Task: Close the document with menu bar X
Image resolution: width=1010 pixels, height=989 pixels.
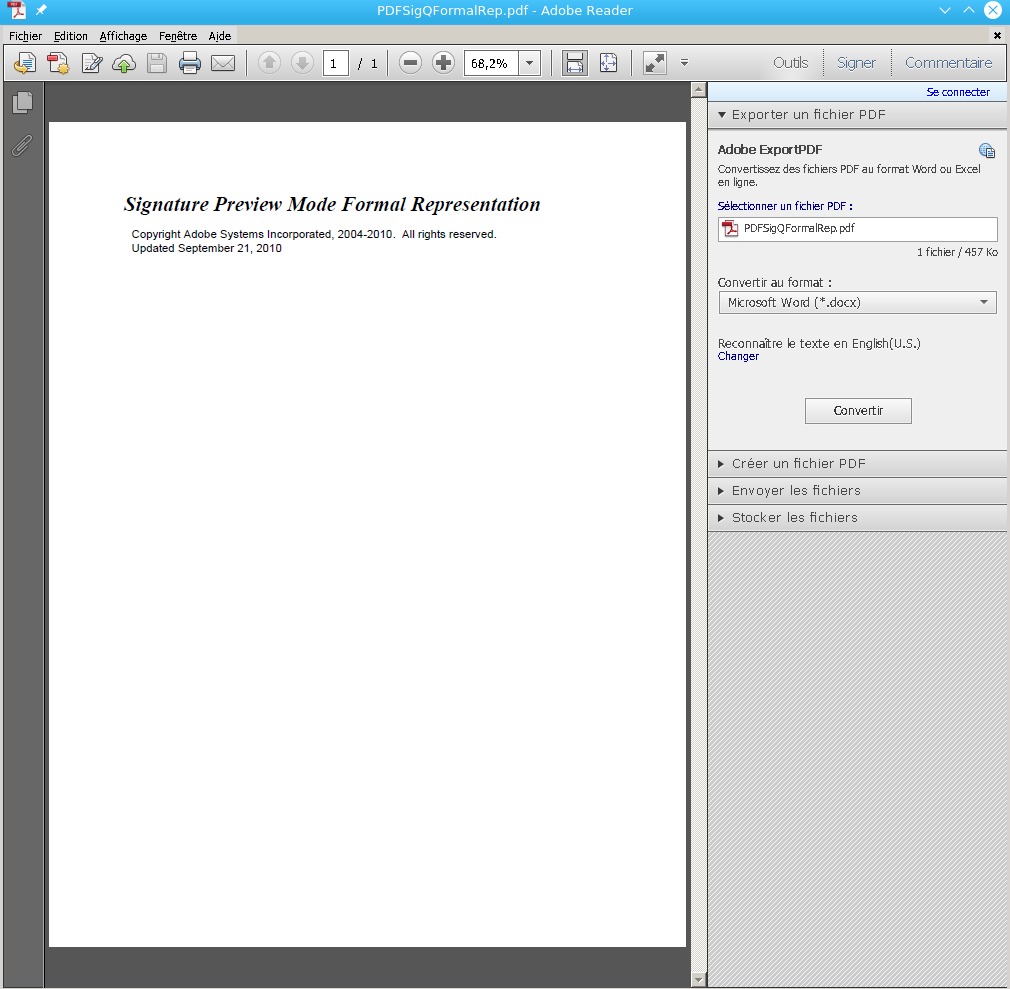Action: pyautogui.click(x=997, y=35)
